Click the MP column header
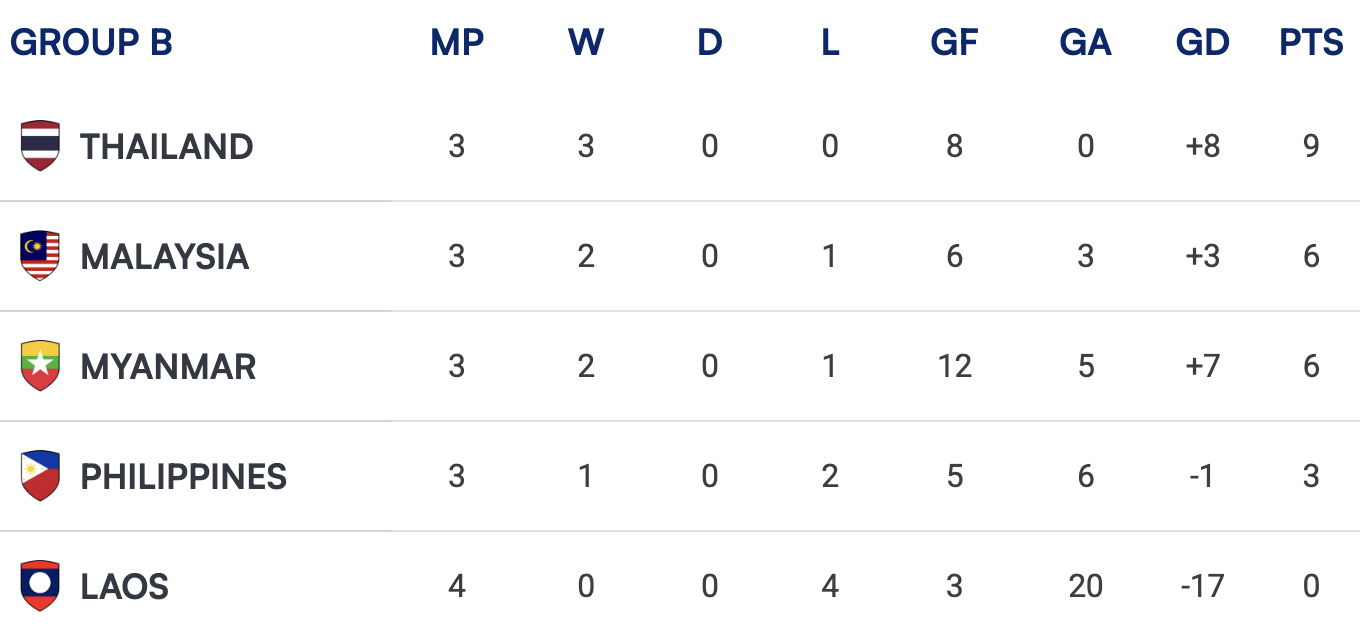Screen dimensions: 1360x636 (x=457, y=43)
